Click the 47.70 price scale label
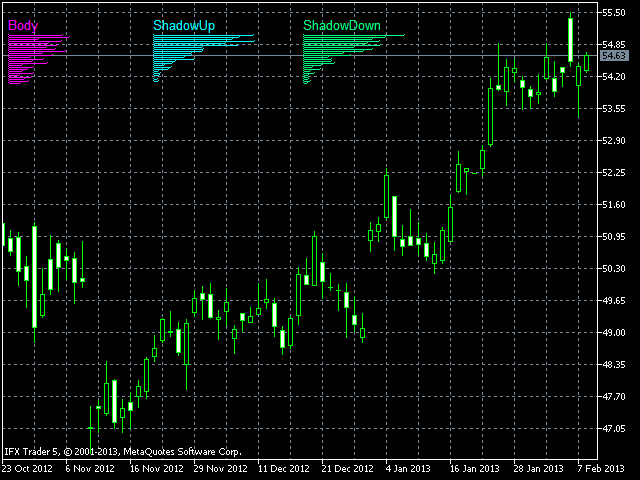640x480 pixels. click(614, 397)
